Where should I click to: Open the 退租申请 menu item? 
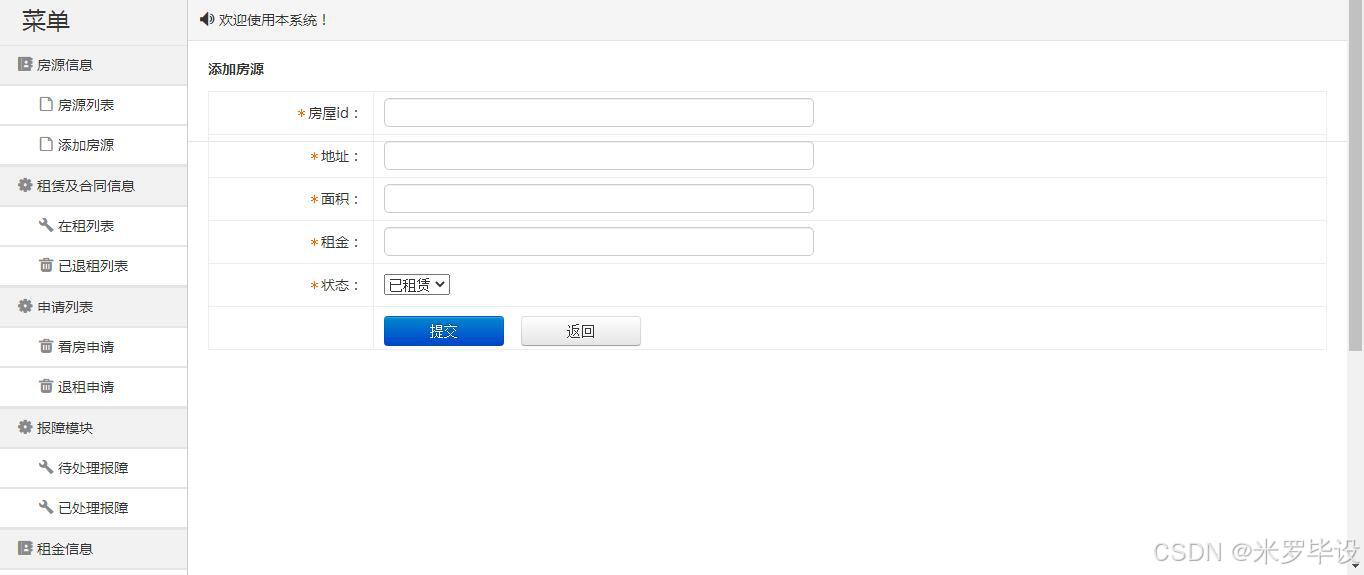pos(93,387)
